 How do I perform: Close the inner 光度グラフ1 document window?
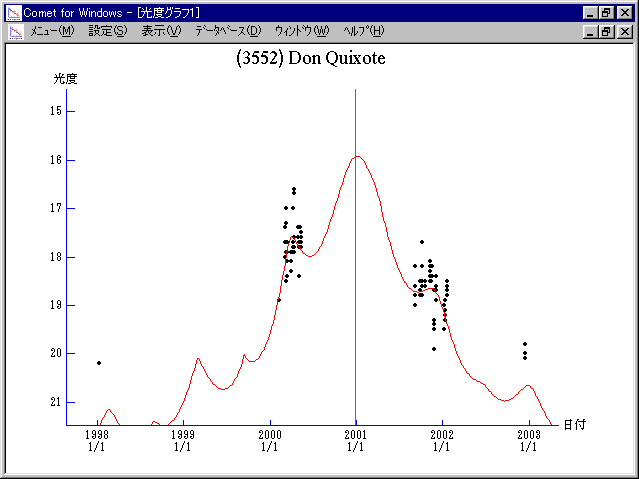[624, 31]
